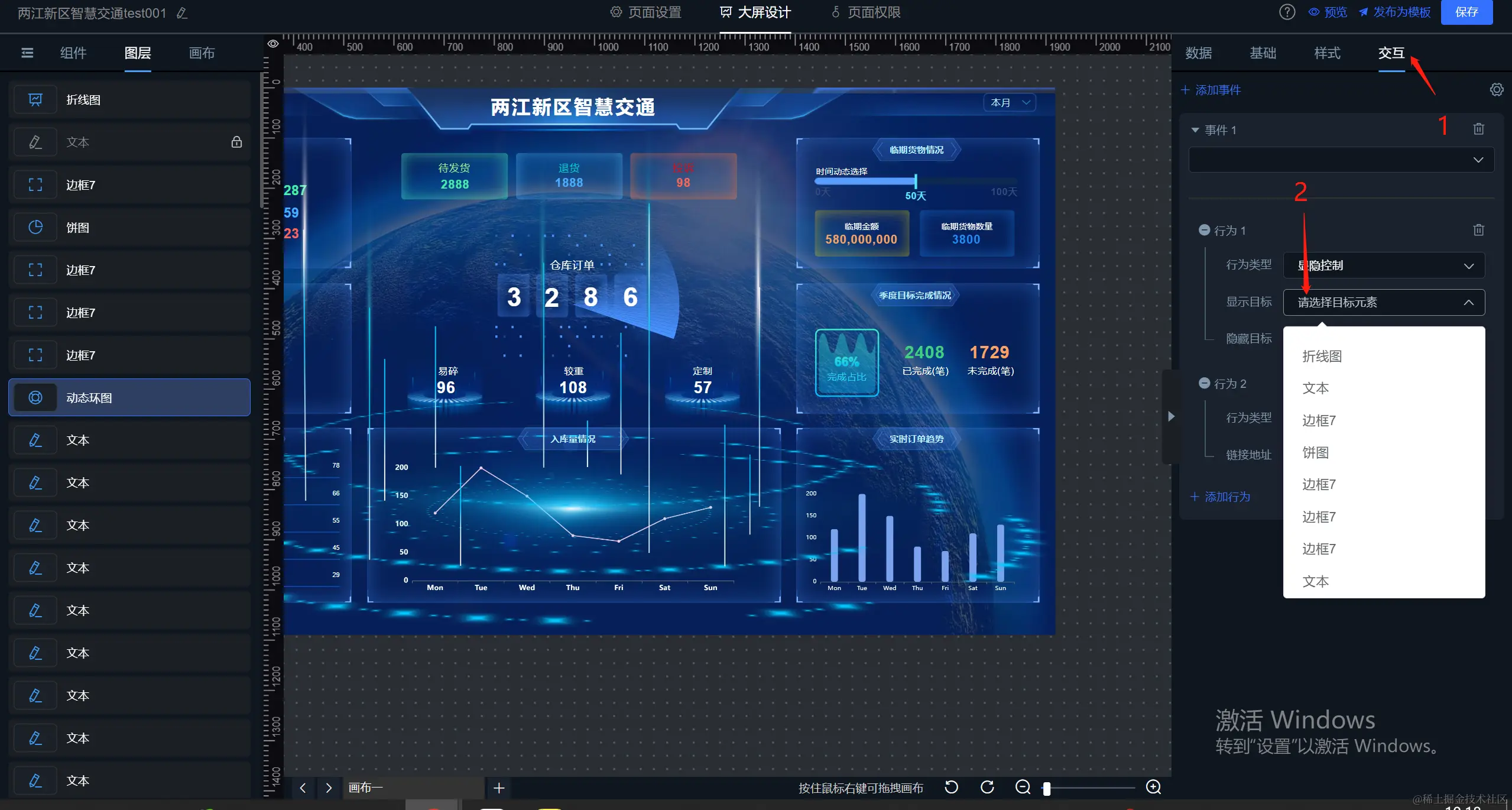
Task: Click the canvas zoom slider handle
Action: (x=1047, y=788)
